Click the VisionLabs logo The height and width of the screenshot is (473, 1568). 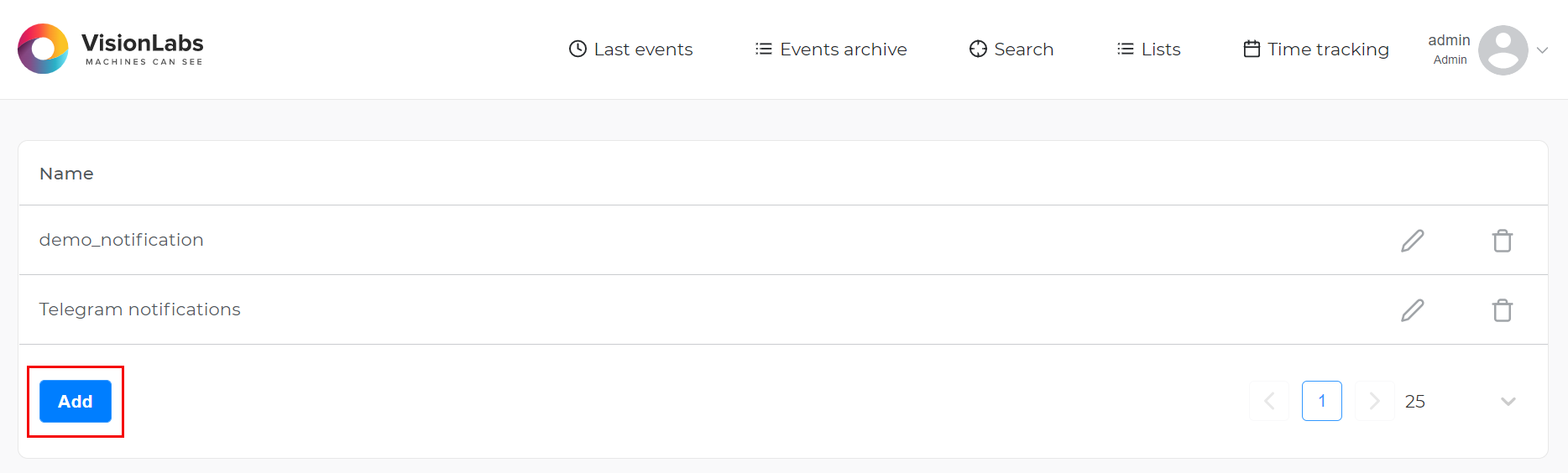(x=111, y=49)
